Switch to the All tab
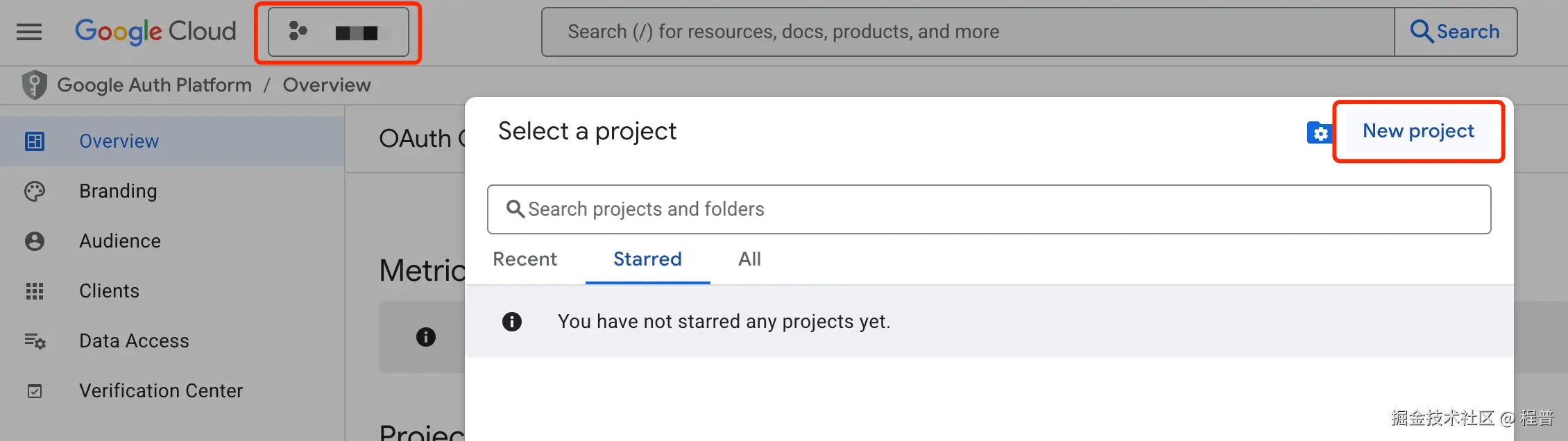 [x=749, y=259]
